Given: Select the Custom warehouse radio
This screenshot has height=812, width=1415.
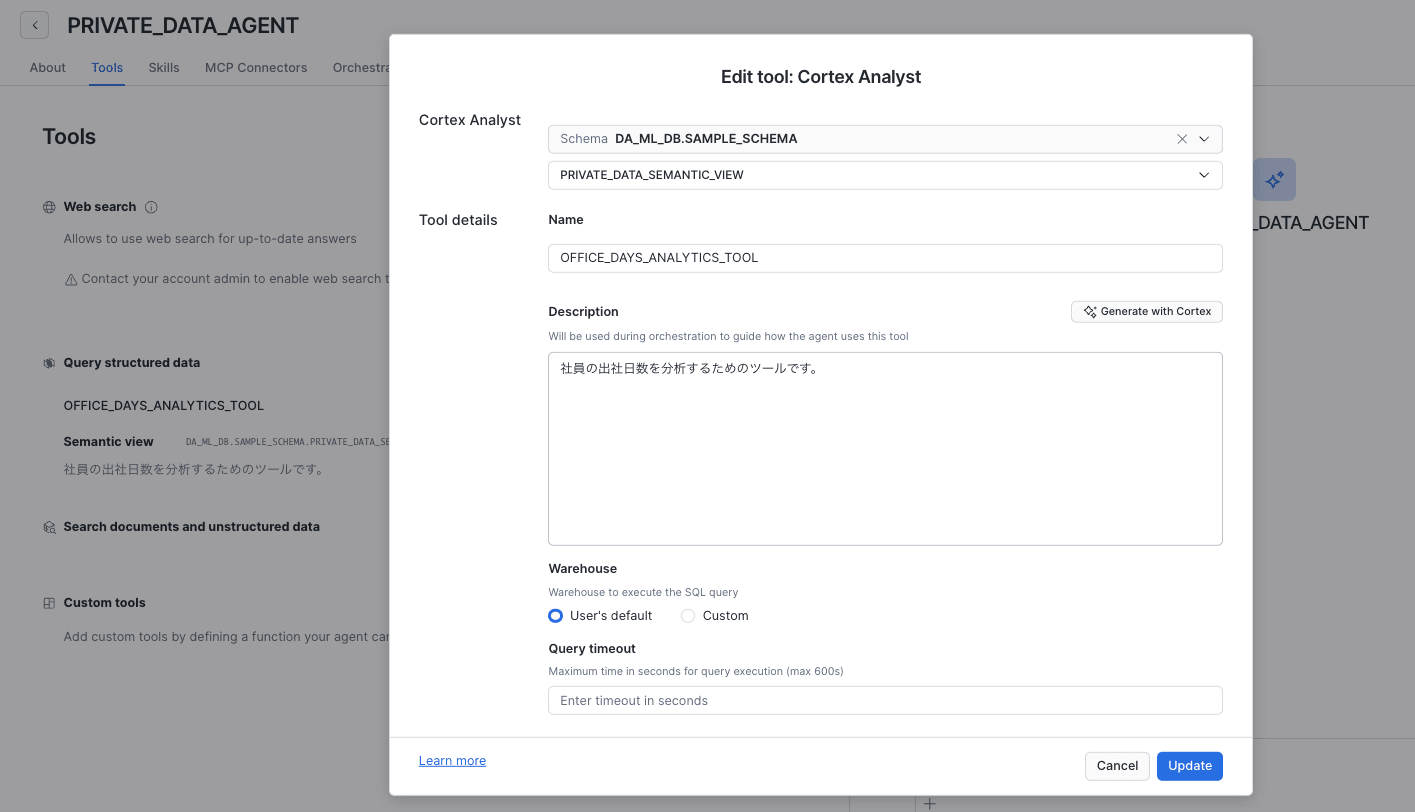Looking at the screenshot, I should coord(688,616).
